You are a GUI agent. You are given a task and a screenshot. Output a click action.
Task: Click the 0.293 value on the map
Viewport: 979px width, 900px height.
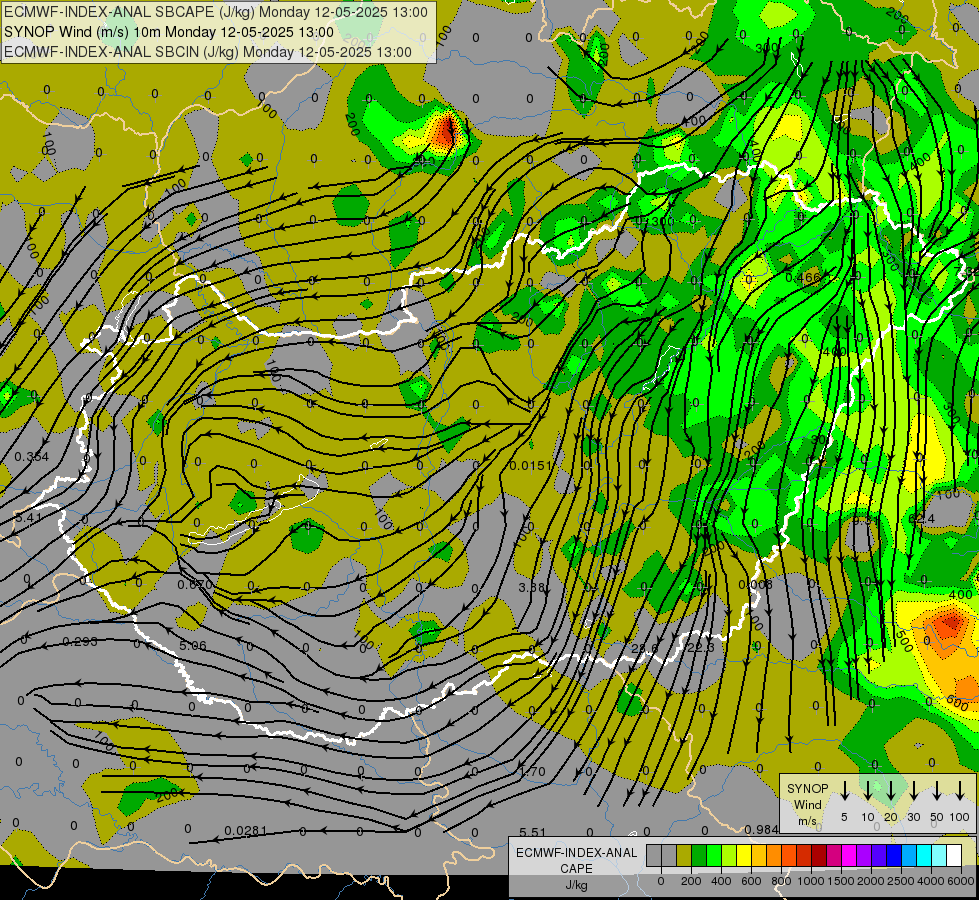(80, 641)
